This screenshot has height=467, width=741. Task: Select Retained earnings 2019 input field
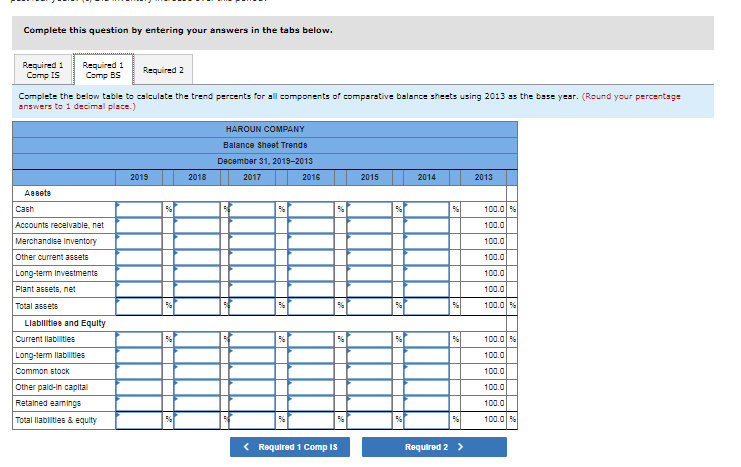139,404
